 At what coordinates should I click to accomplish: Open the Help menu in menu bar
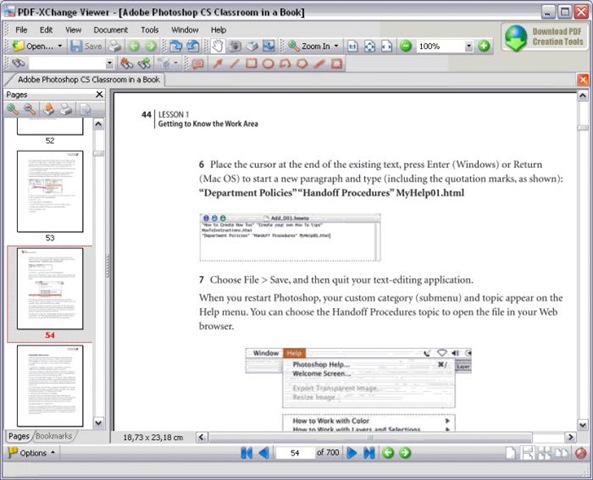tap(219, 30)
